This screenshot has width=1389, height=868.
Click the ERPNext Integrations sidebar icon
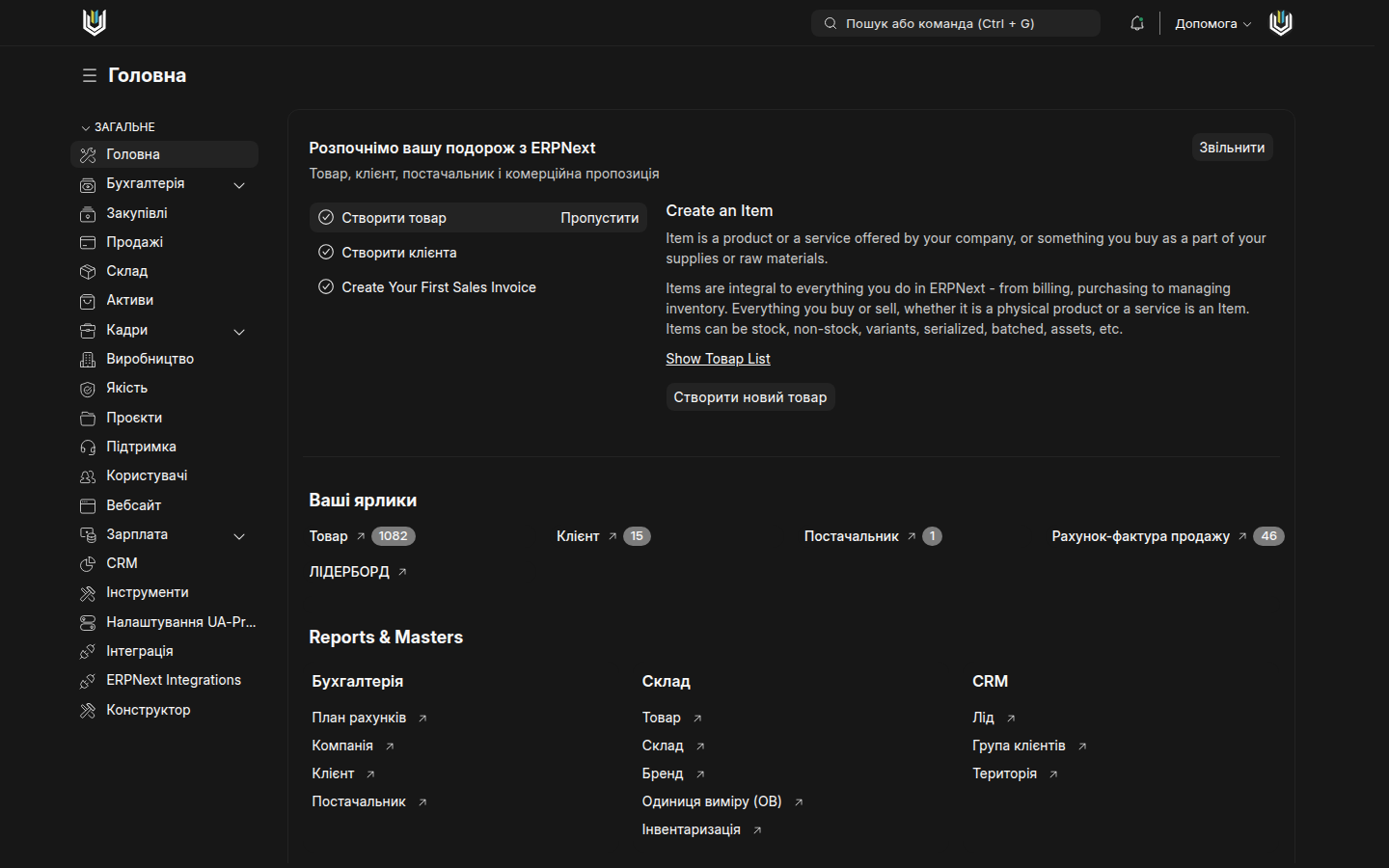tap(88, 681)
